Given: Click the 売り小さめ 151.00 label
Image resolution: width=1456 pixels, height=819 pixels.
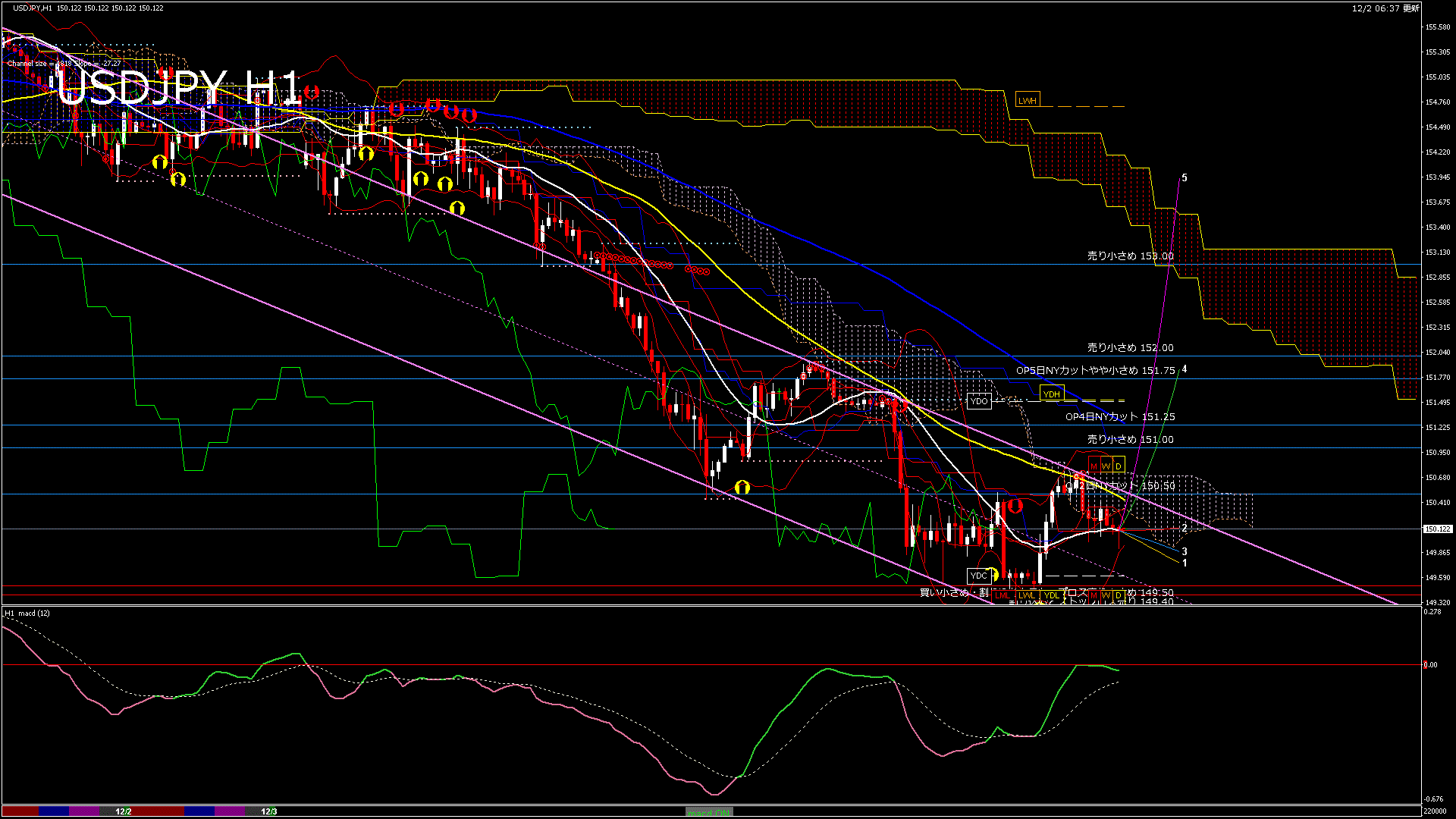Looking at the screenshot, I should (x=1130, y=440).
